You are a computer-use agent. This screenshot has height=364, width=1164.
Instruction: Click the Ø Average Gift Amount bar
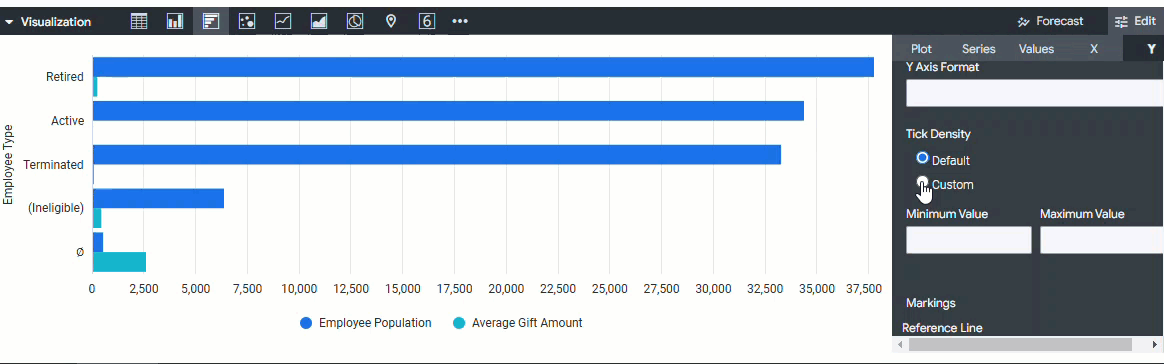pyautogui.click(x=119, y=262)
